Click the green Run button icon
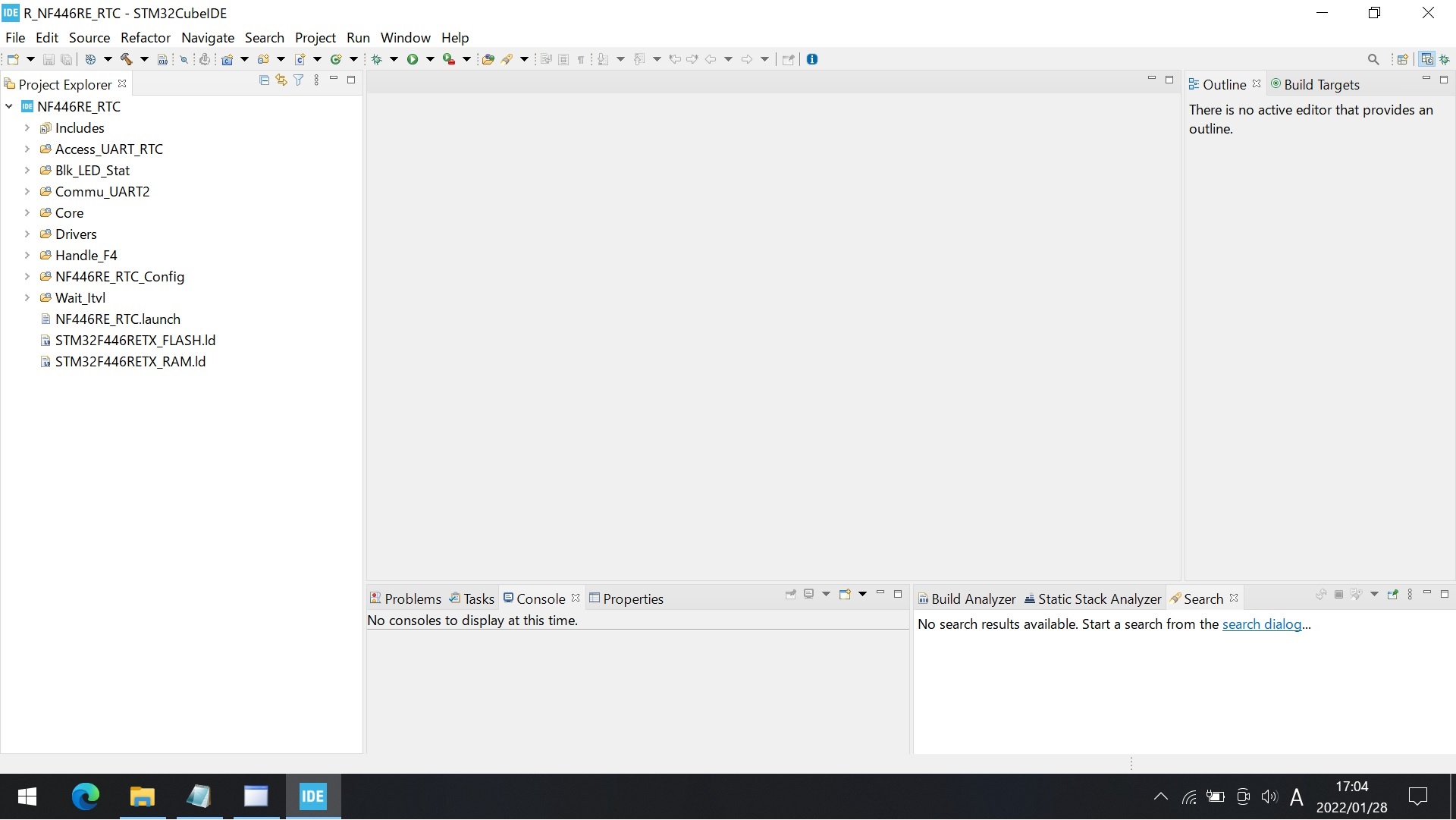The width and height of the screenshot is (1456, 820). pyautogui.click(x=413, y=59)
